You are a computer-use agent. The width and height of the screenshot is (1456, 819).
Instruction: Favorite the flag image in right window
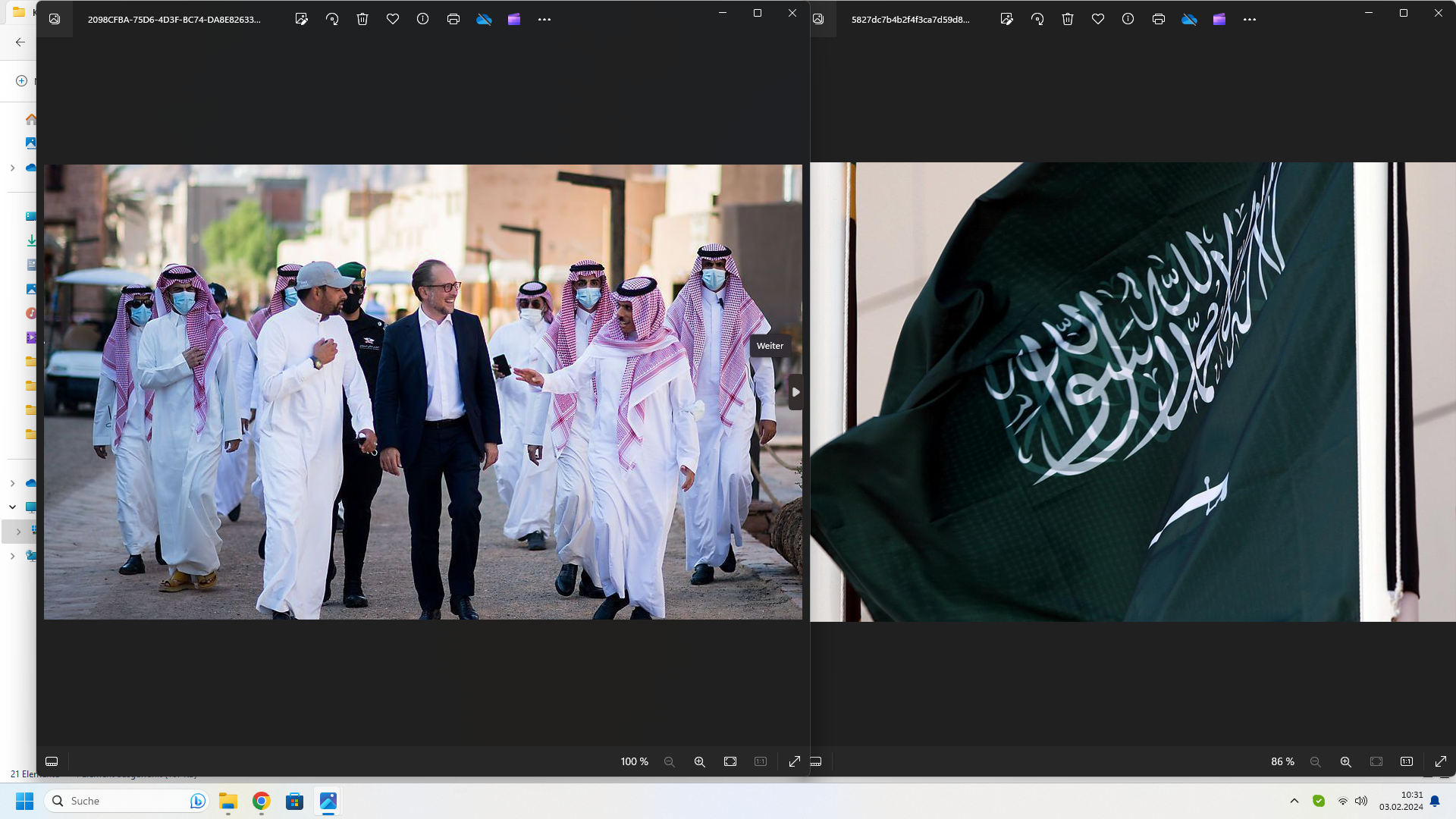point(1098,19)
